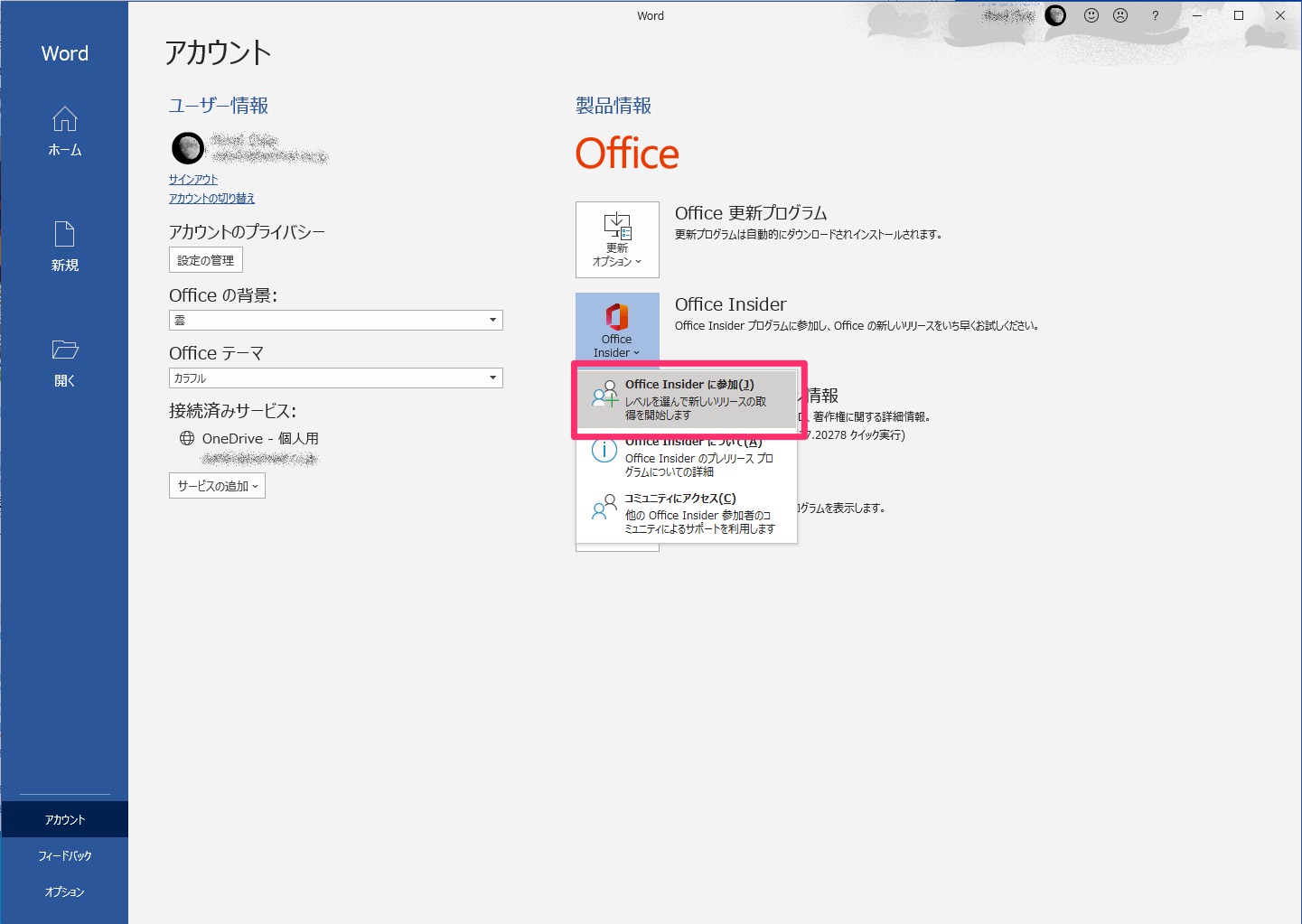Screen dimensions: 1302x924
Task: Click the サインアウト link
Action: [x=193, y=179]
